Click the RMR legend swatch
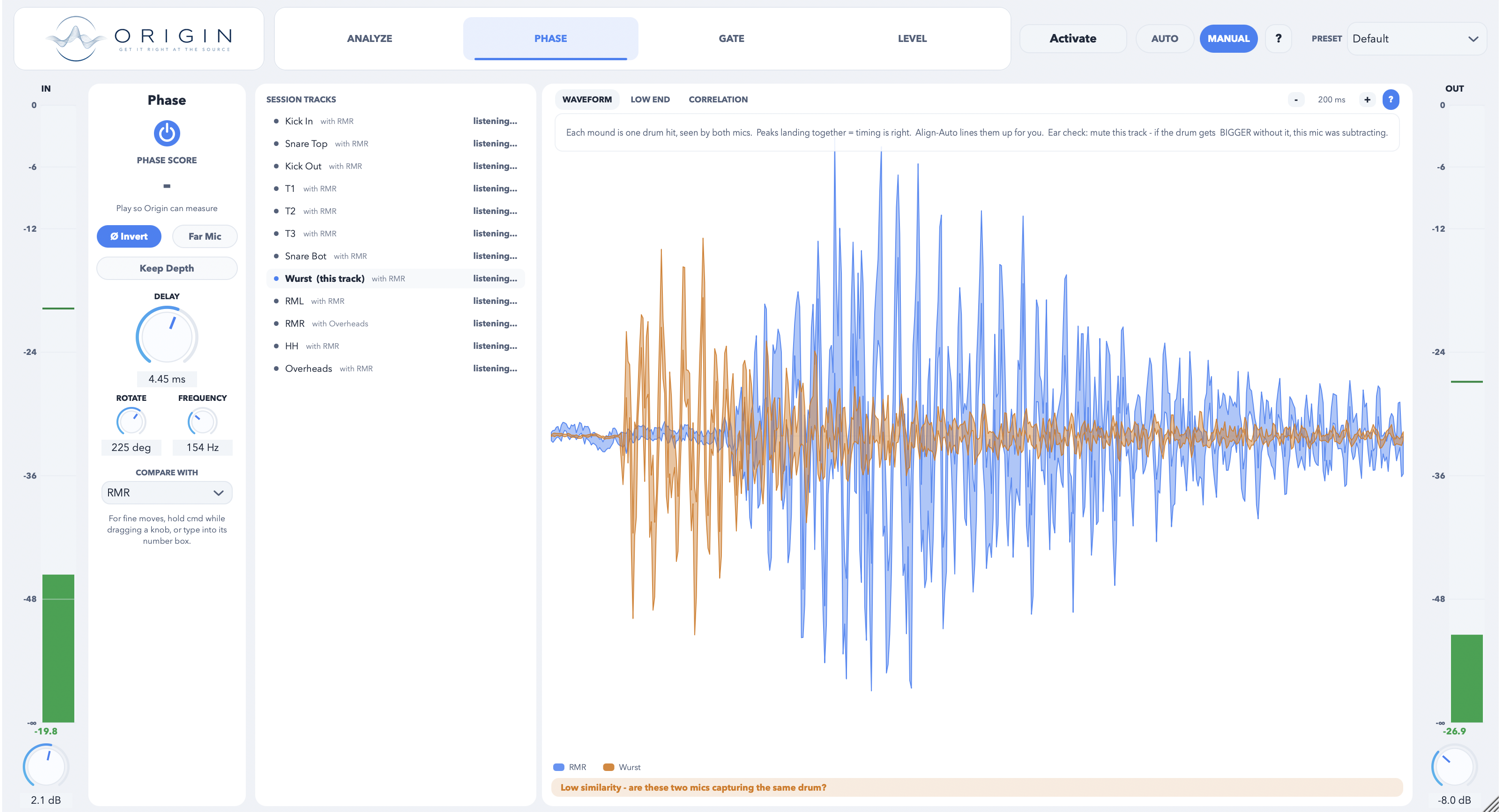The height and width of the screenshot is (812, 1500). (558, 767)
